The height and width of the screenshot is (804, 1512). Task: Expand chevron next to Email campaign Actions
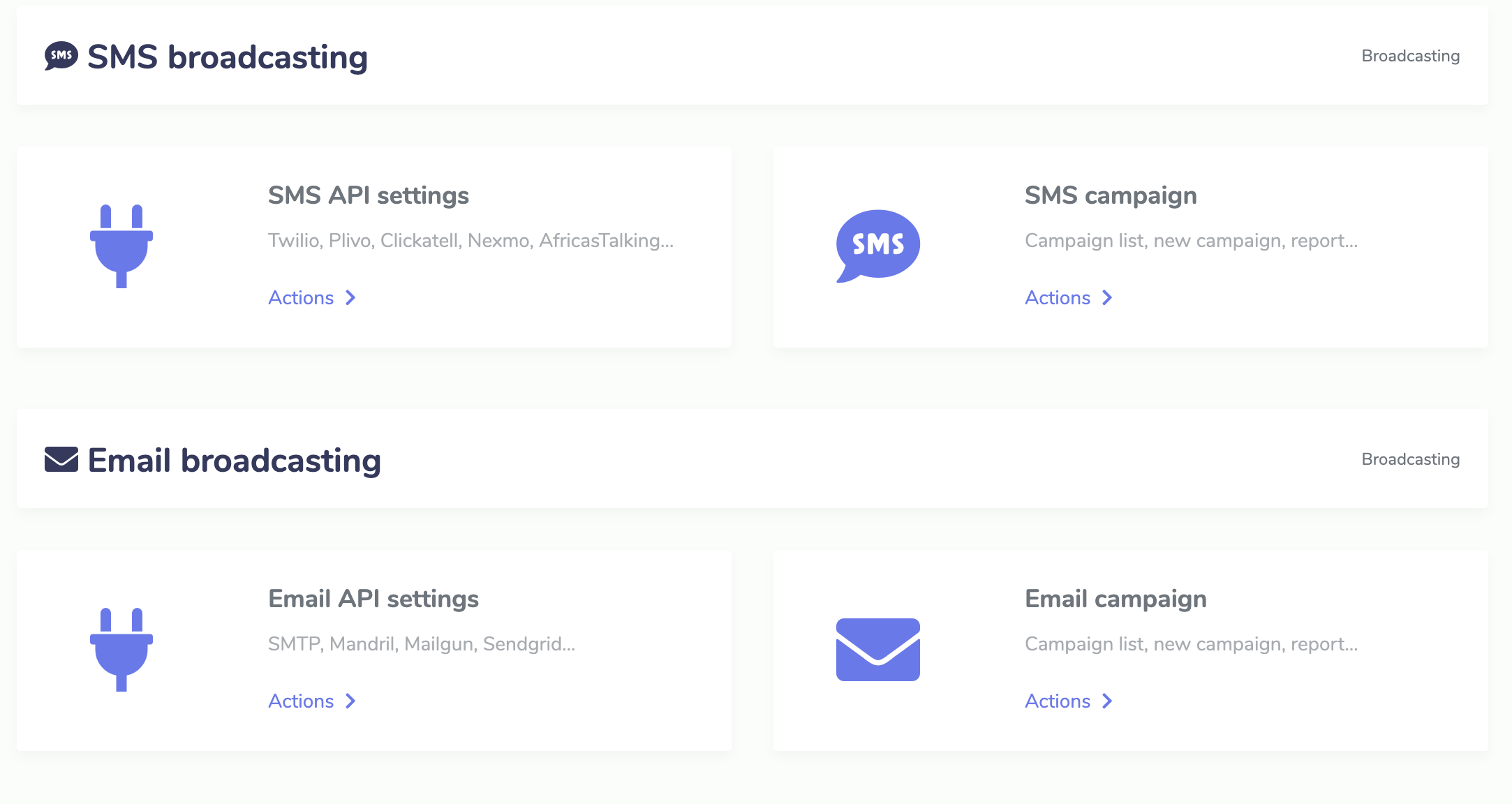[x=1107, y=701]
